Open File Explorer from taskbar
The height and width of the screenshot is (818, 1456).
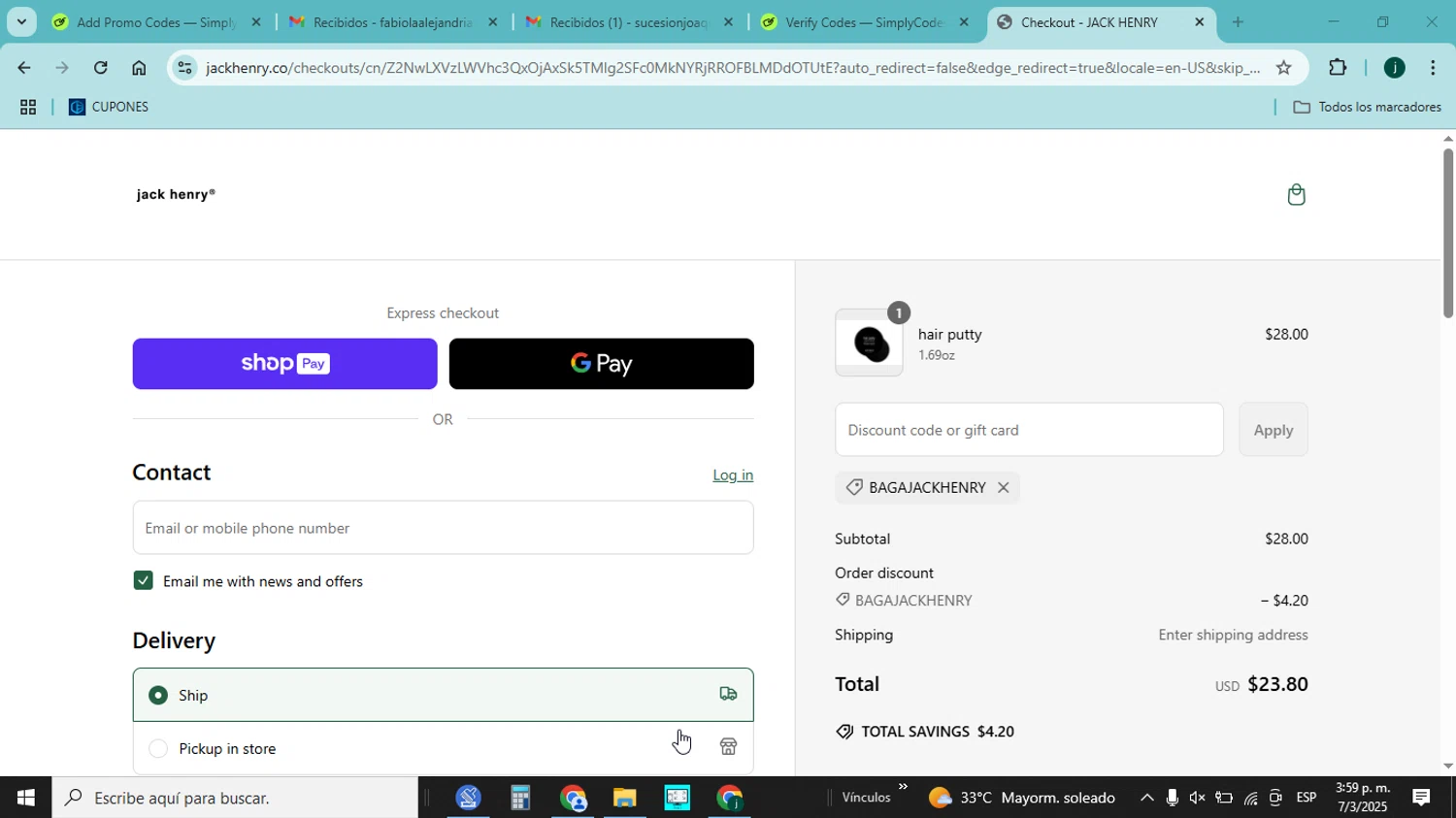624,799
